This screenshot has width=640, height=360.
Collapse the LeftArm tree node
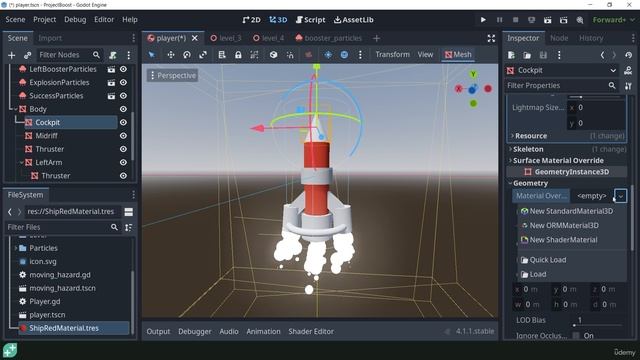tap(22, 162)
